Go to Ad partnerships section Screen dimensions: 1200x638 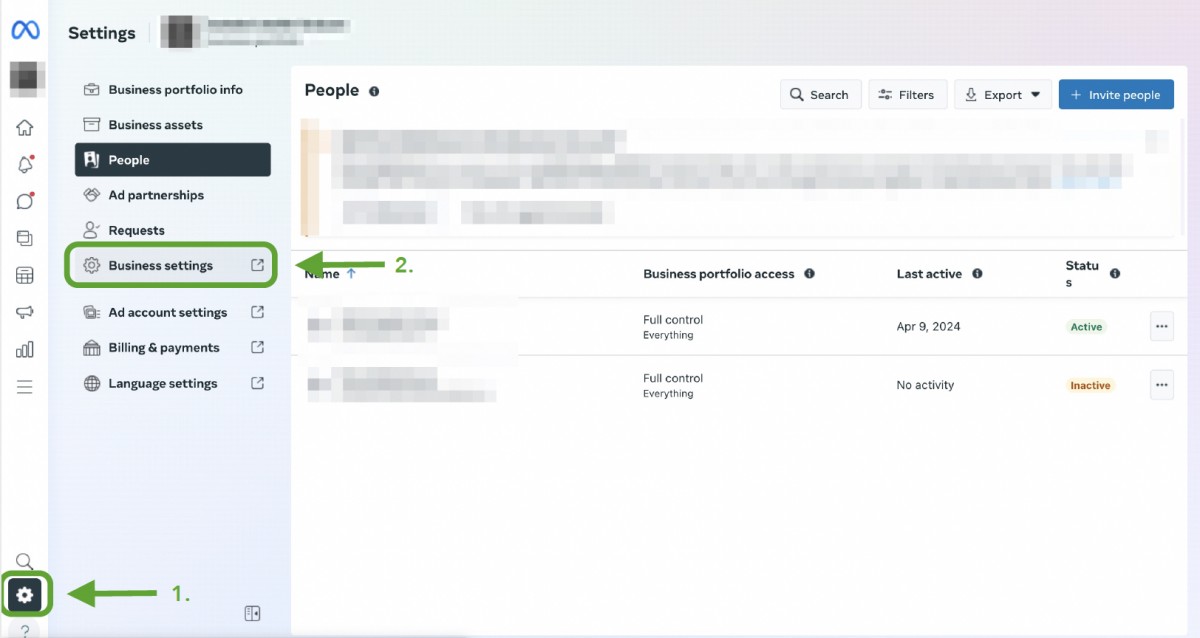pyautogui.click(x=156, y=195)
